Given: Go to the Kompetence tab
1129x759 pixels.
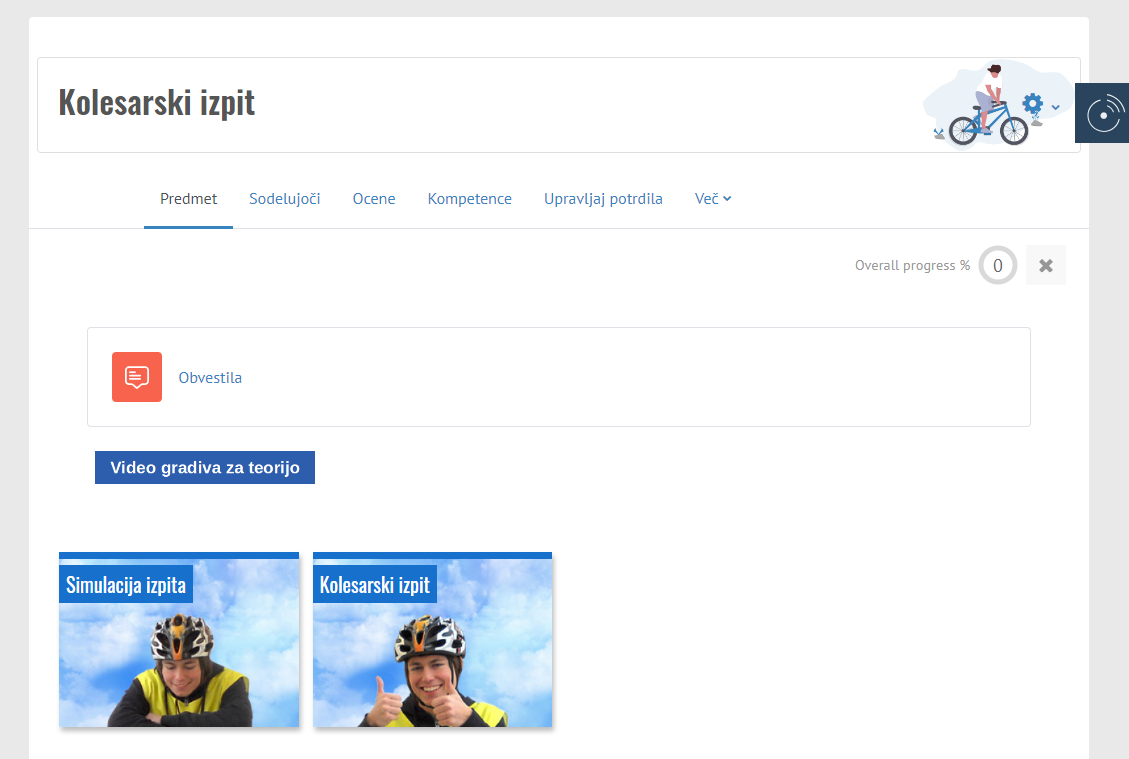Looking at the screenshot, I should pyautogui.click(x=469, y=199).
